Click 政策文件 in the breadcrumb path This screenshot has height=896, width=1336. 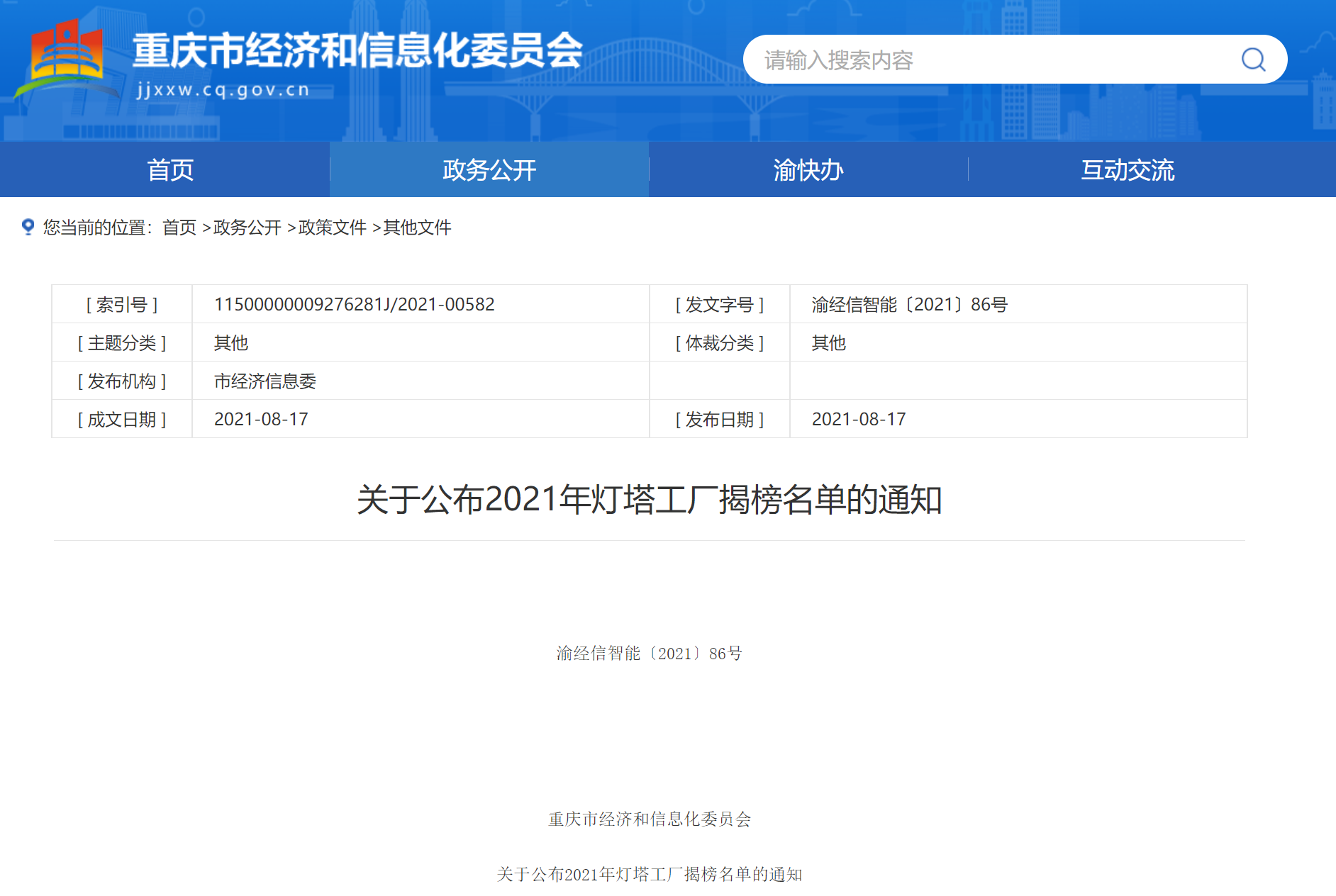pyautogui.click(x=333, y=228)
